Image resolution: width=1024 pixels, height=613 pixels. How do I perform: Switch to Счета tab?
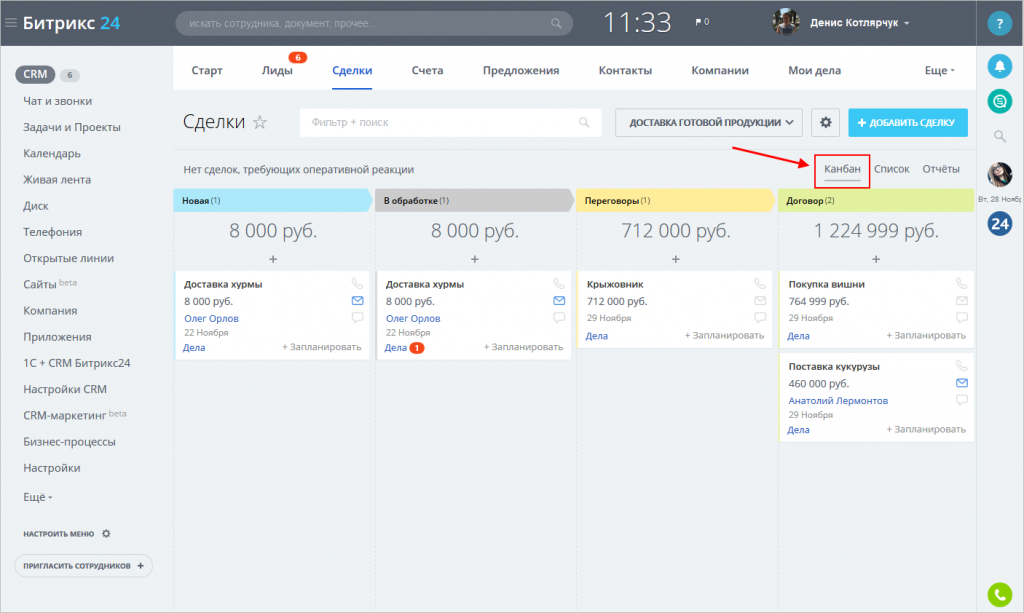pyautogui.click(x=427, y=70)
